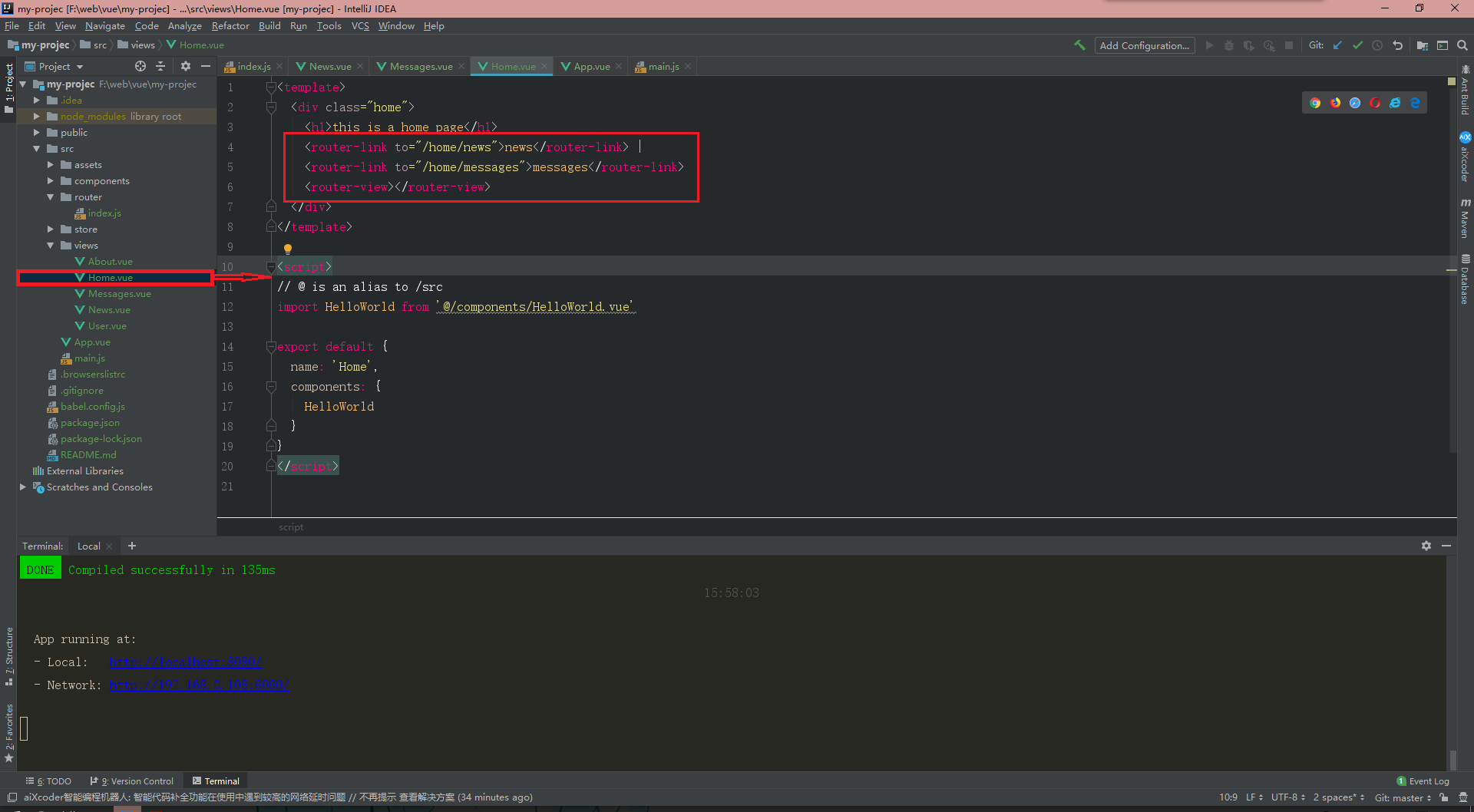Screen dimensions: 1474x812
Task: Open preview in Chrome browser
Action: (1315, 103)
